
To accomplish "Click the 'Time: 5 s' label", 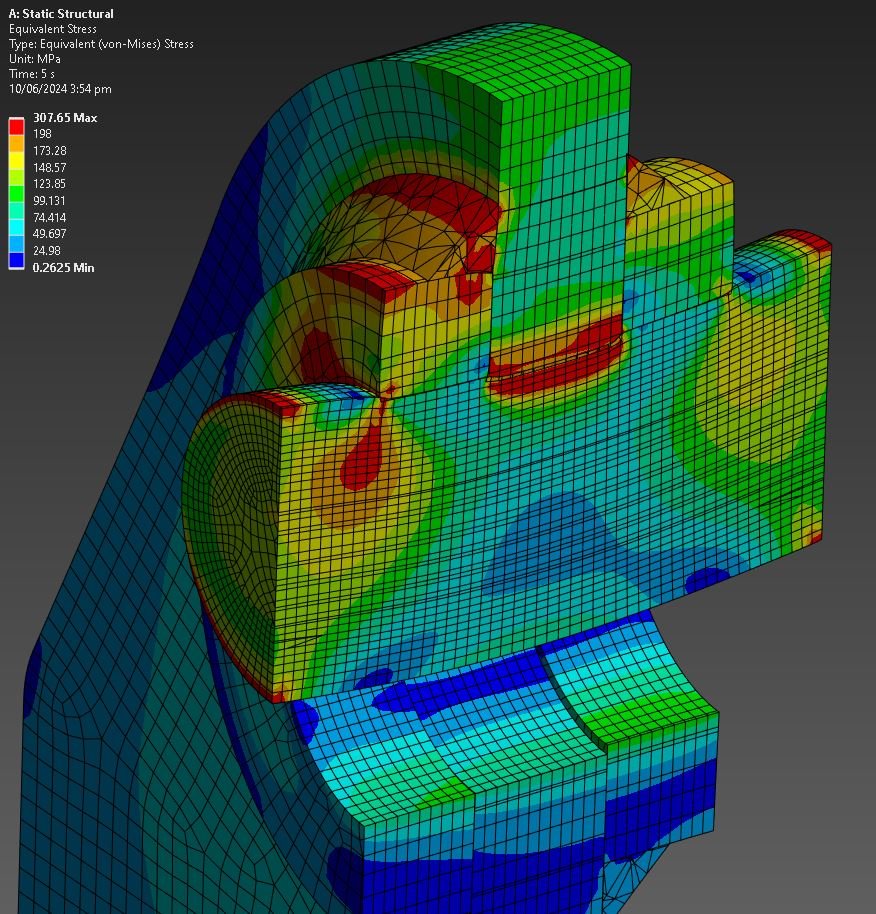I will (32, 74).
